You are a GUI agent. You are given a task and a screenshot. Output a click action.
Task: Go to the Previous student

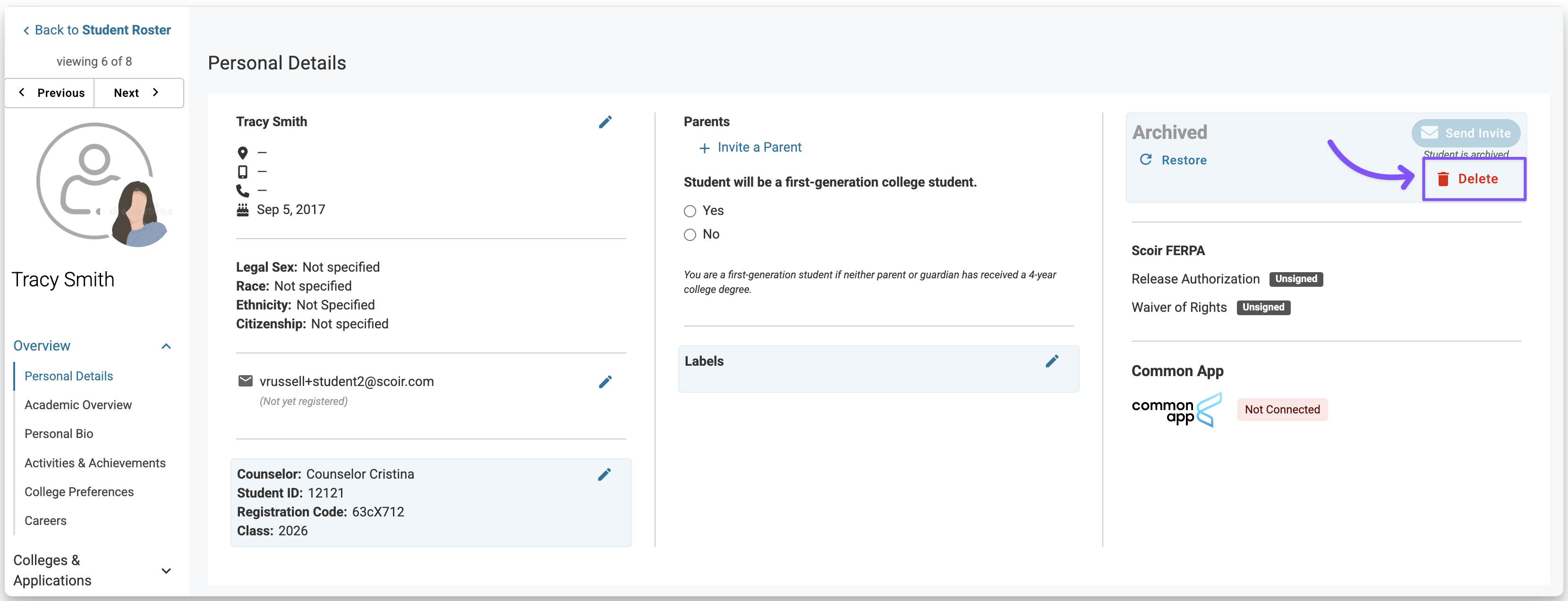coord(52,93)
